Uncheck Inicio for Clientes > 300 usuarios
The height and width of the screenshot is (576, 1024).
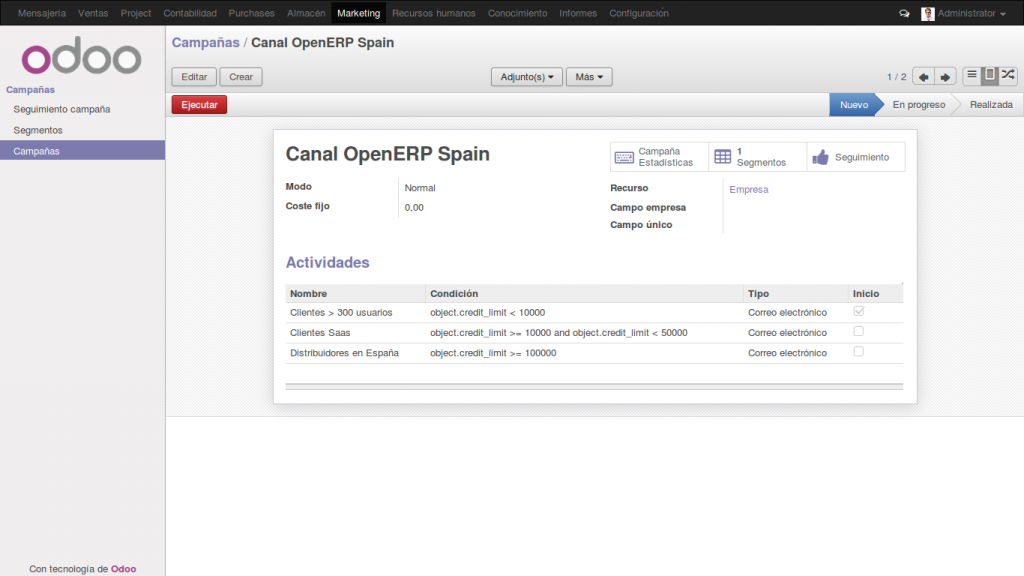pyautogui.click(x=858, y=312)
